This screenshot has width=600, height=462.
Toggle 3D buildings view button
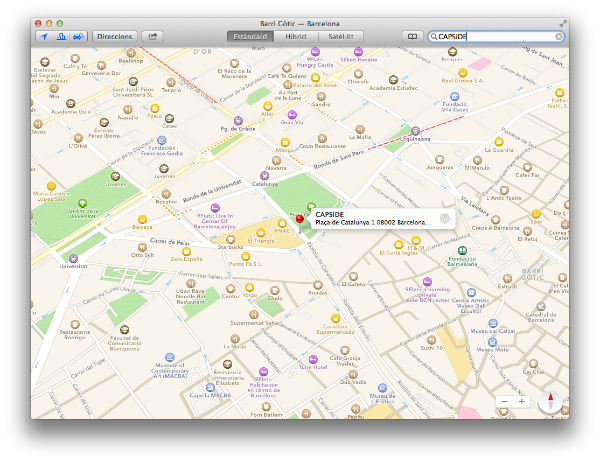(x=61, y=36)
